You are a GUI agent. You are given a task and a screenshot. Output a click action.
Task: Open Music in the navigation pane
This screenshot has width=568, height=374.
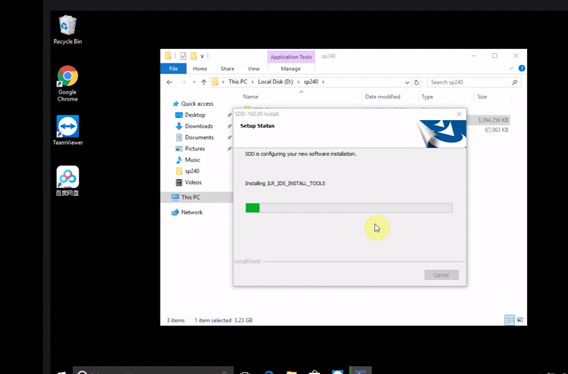click(x=188, y=160)
